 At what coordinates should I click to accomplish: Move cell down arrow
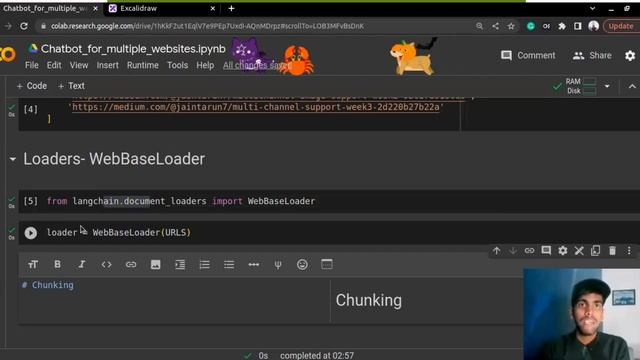click(513, 251)
